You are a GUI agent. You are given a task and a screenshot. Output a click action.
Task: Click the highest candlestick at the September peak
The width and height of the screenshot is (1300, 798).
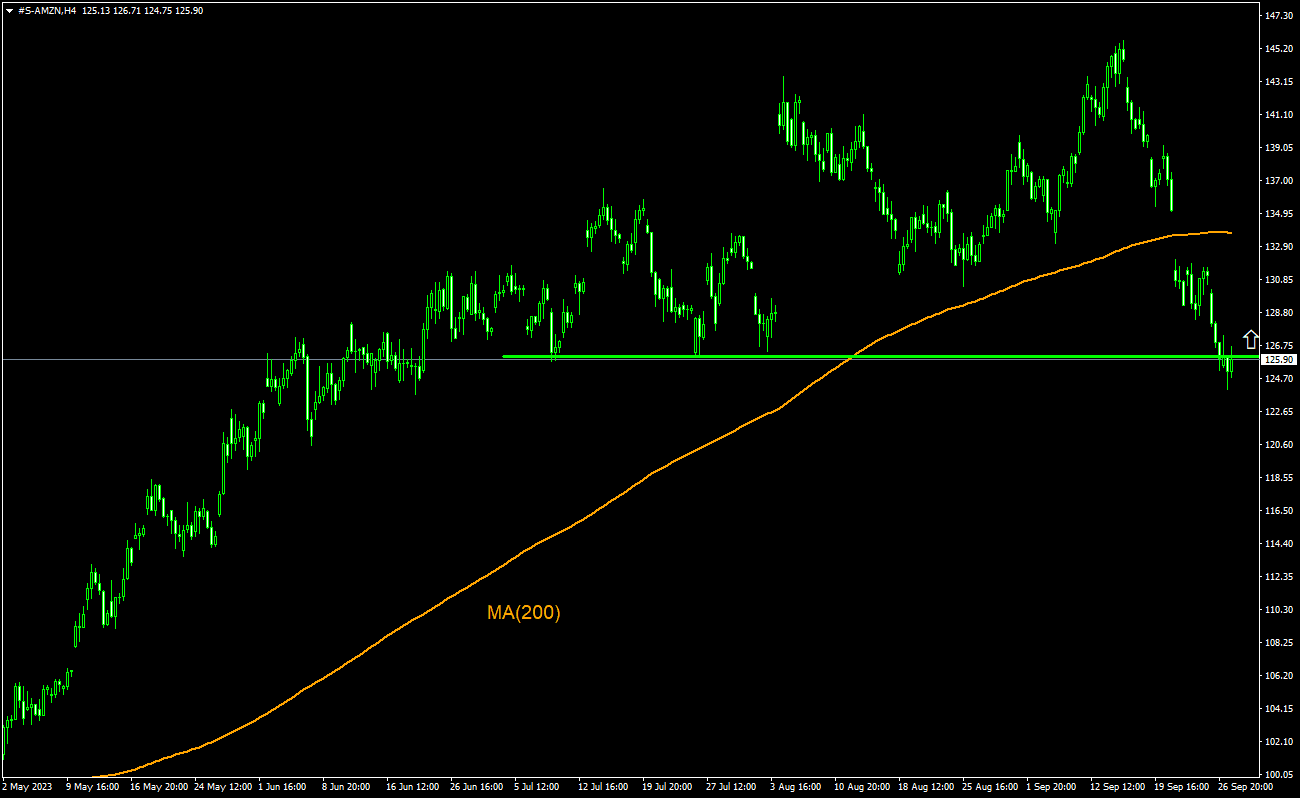click(x=1122, y=52)
